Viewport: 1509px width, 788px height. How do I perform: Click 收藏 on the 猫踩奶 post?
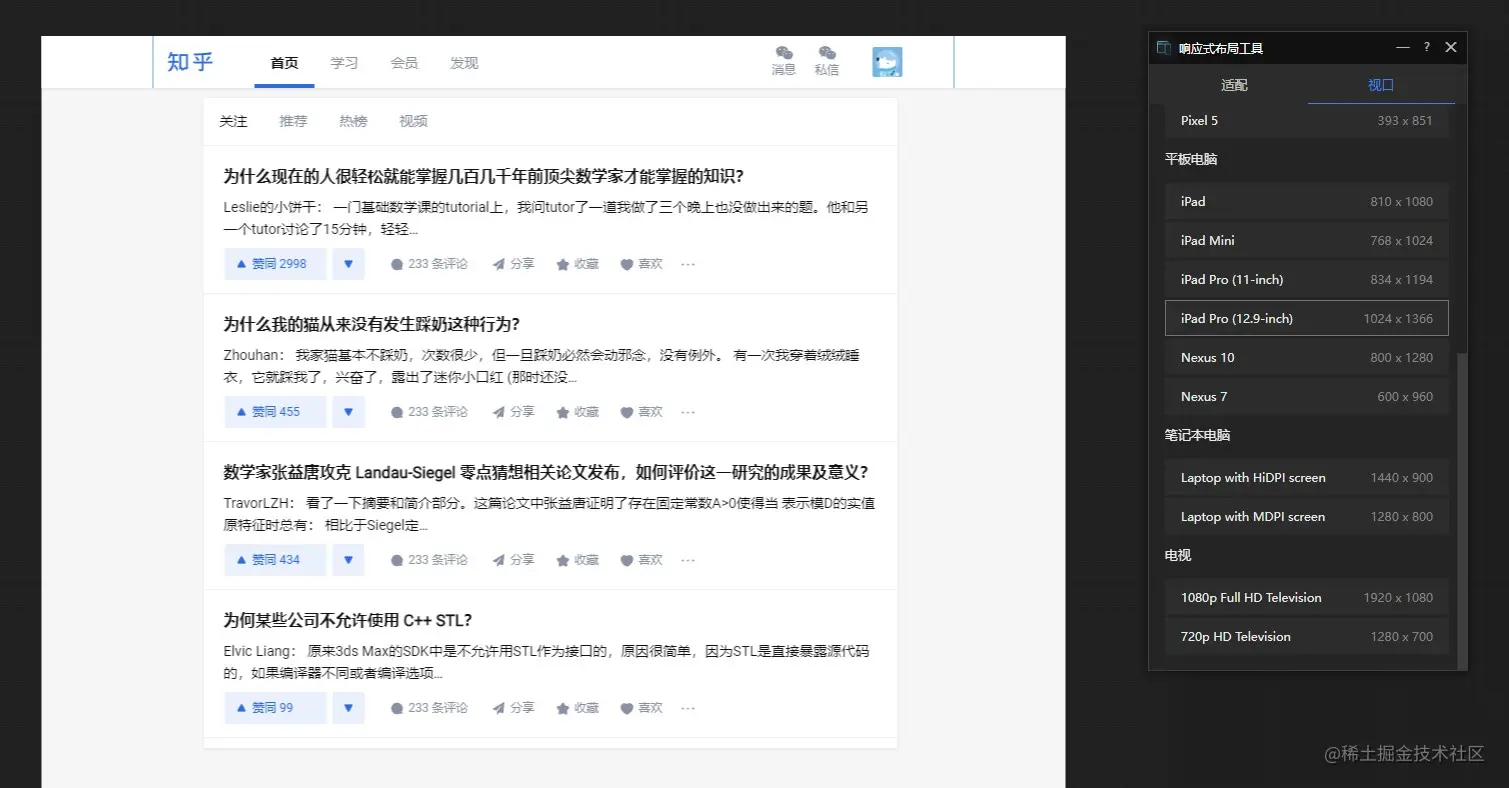(x=577, y=412)
